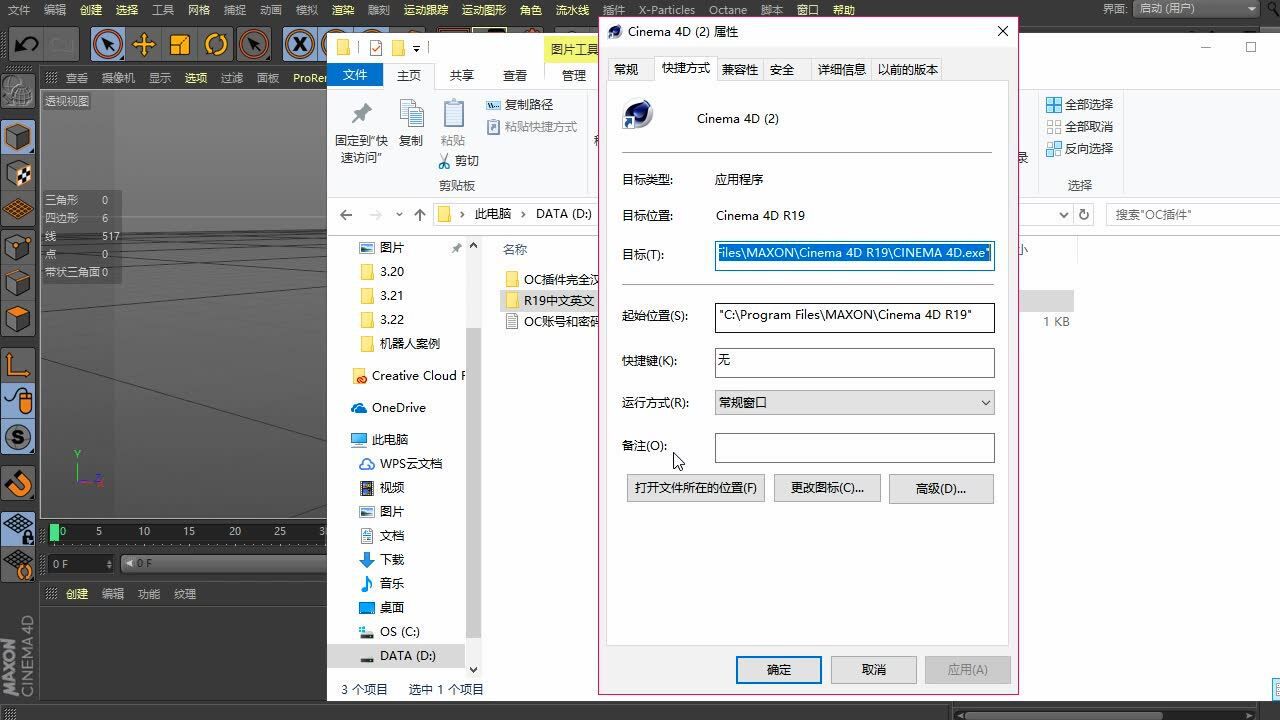Switch to the 兼容性 tab in properties
Screen dimensions: 1280x720
(739, 69)
